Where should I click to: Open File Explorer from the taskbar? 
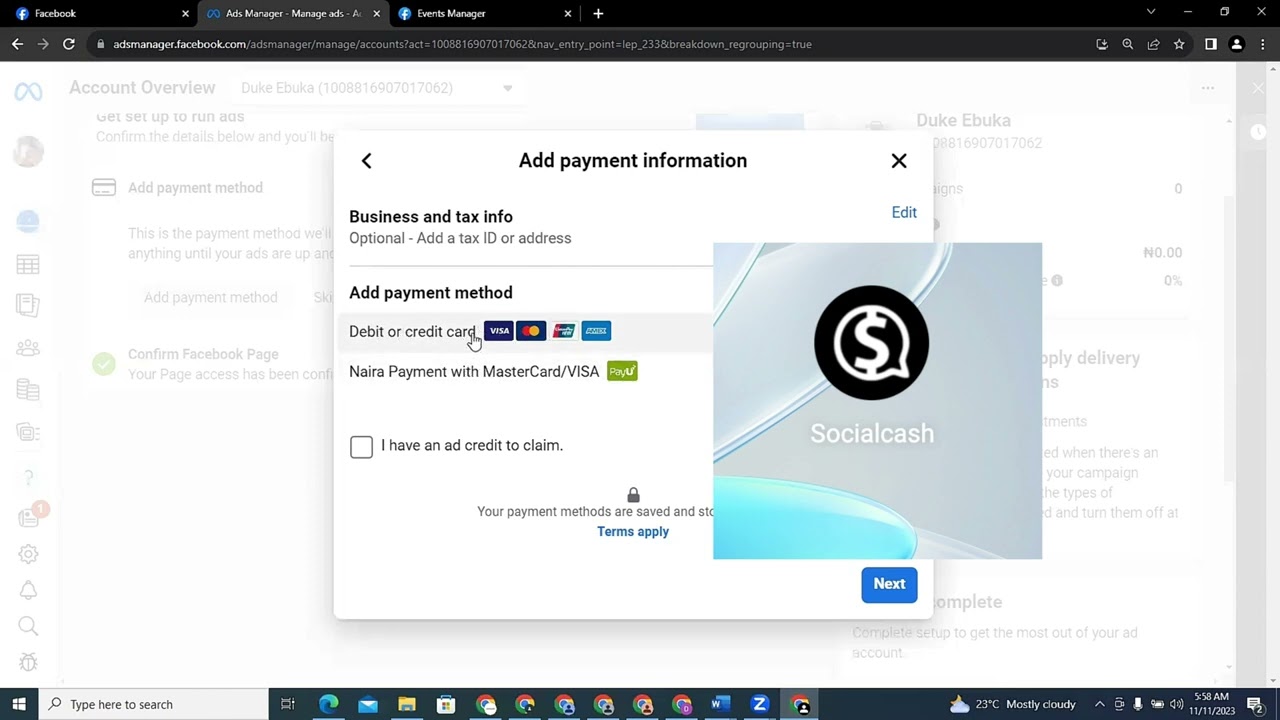[406, 704]
